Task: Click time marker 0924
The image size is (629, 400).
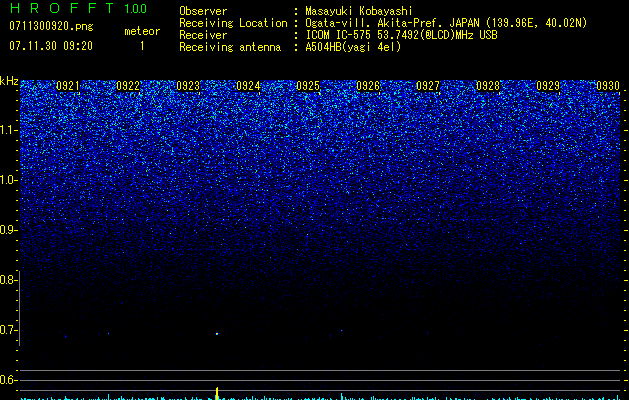Action: [x=248, y=86]
